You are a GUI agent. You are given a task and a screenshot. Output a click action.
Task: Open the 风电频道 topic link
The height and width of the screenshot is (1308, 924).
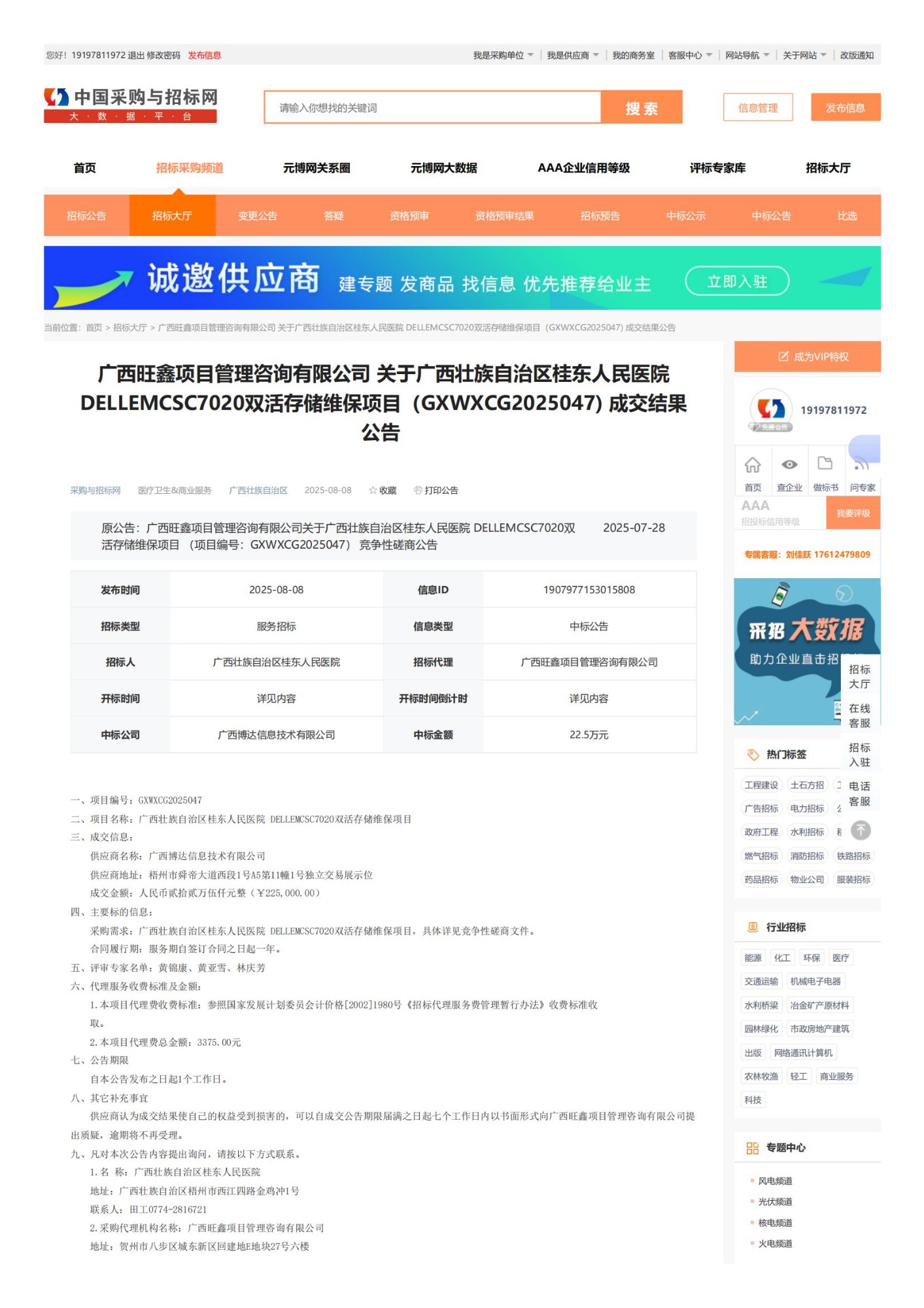[x=775, y=1181]
